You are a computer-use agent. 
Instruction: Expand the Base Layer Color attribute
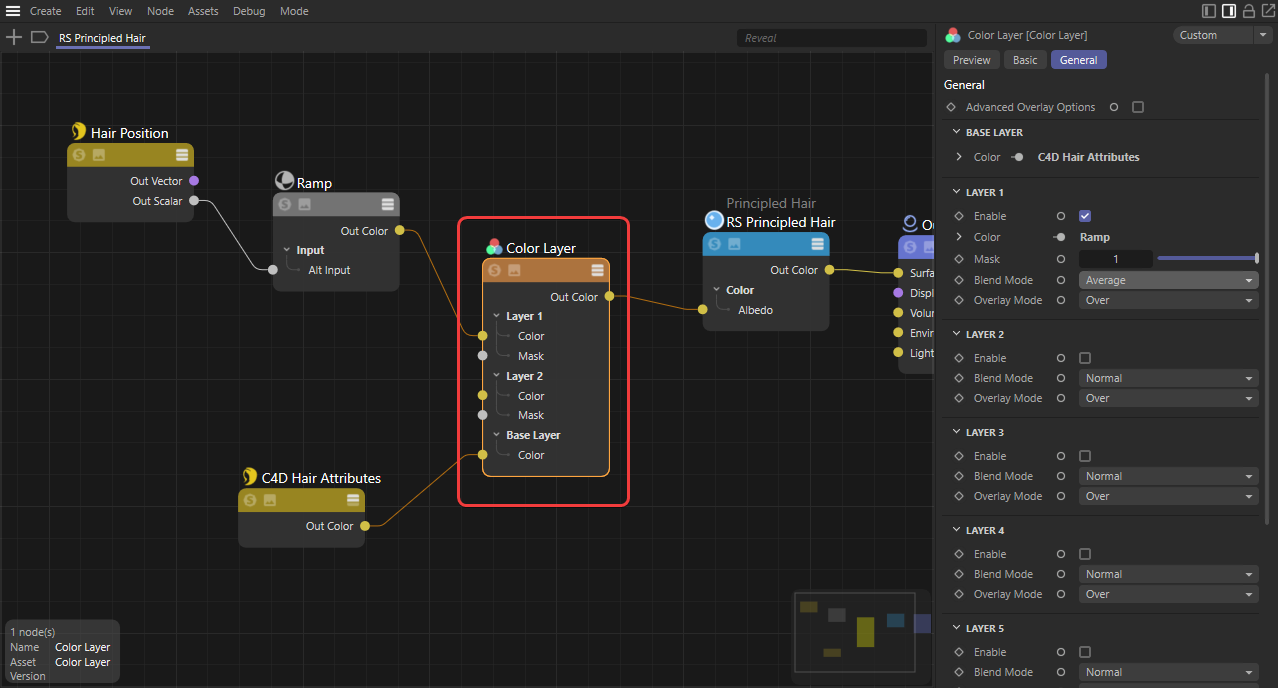(x=959, y=157)
